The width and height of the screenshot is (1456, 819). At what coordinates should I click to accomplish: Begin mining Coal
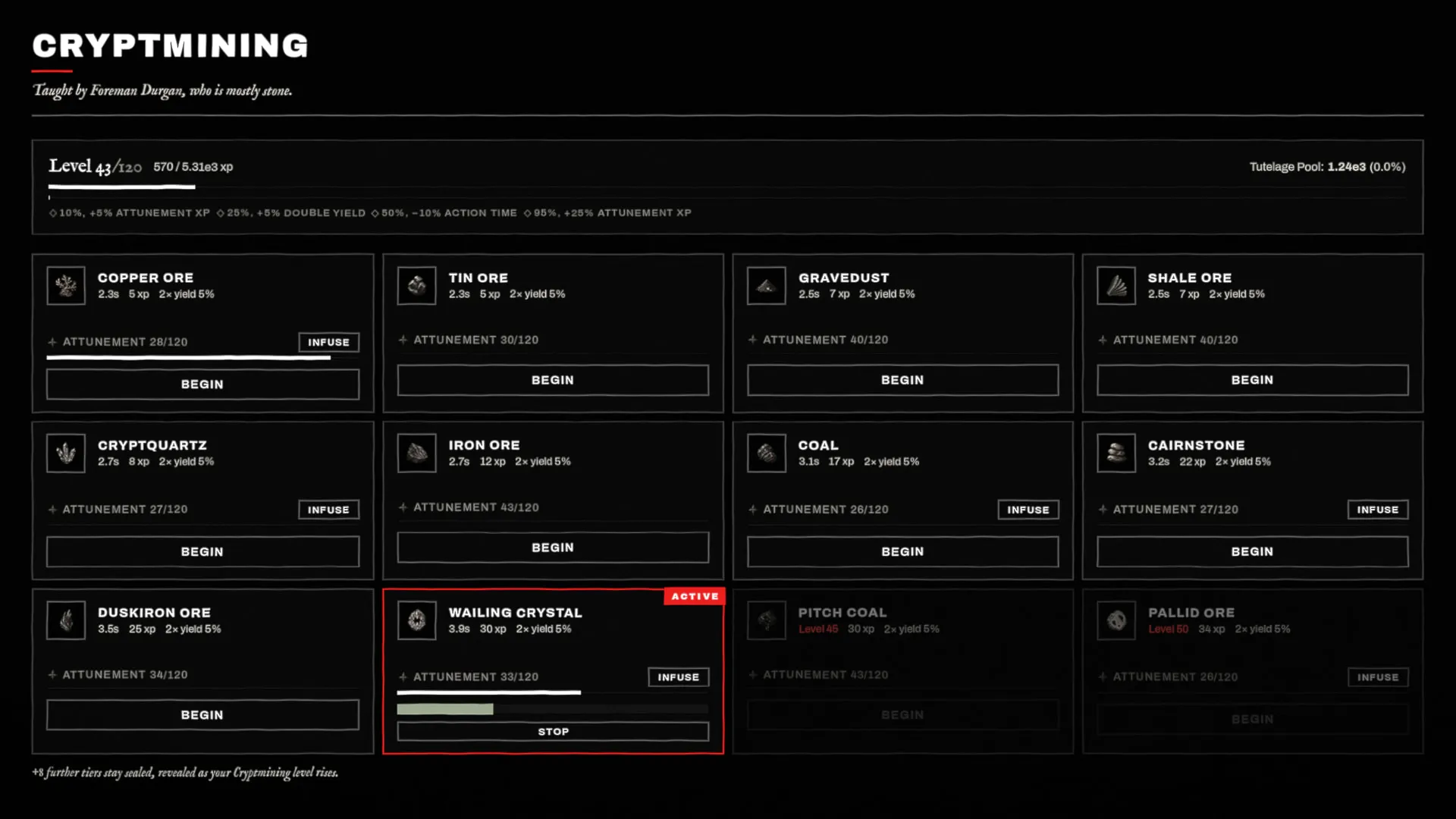pyautogui.click(x=902, y=552)
